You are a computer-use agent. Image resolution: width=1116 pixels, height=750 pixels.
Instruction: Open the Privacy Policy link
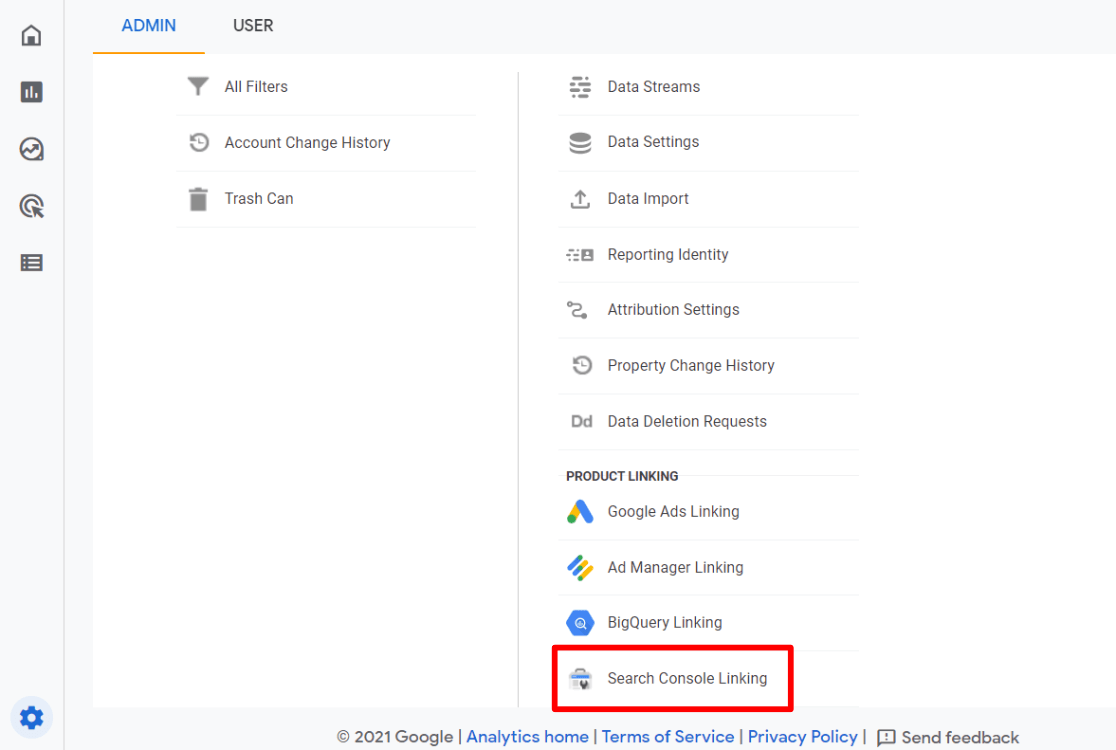[x=802, y=736]
